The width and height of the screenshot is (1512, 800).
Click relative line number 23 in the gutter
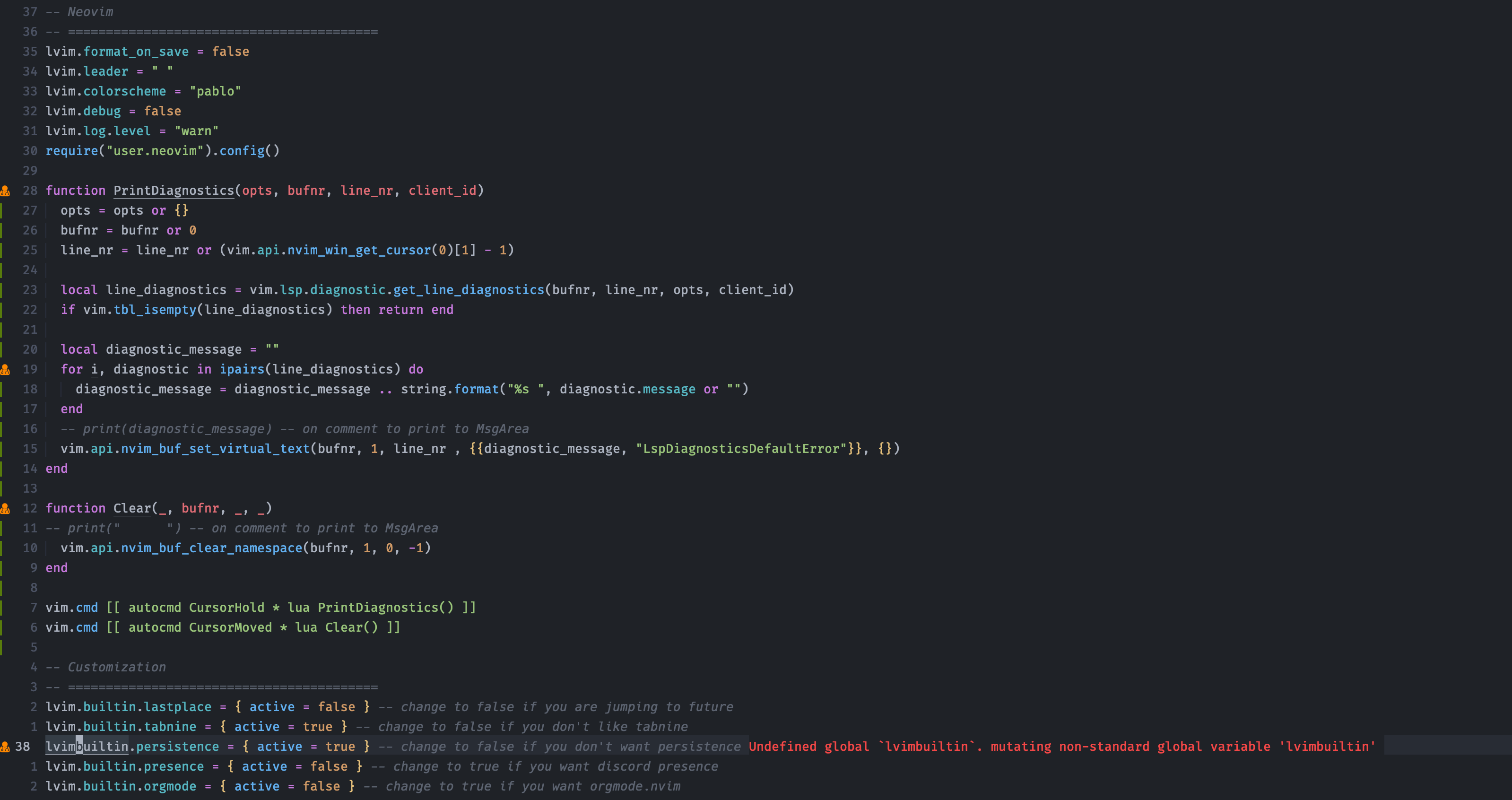[30, 290]
